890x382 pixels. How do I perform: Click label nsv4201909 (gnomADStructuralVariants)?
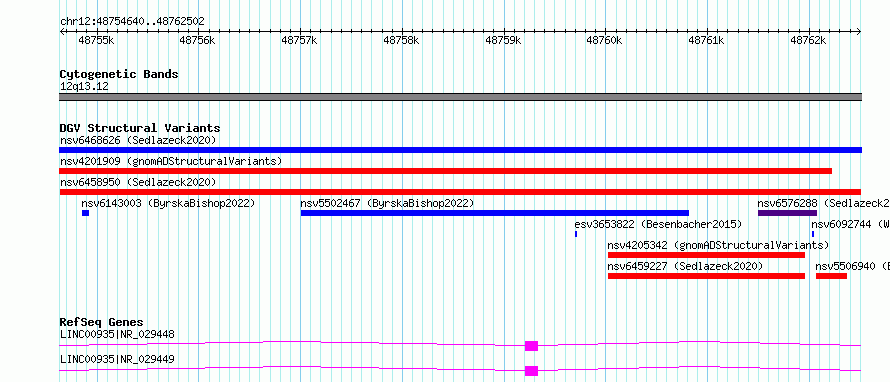[x=171, y=161]
